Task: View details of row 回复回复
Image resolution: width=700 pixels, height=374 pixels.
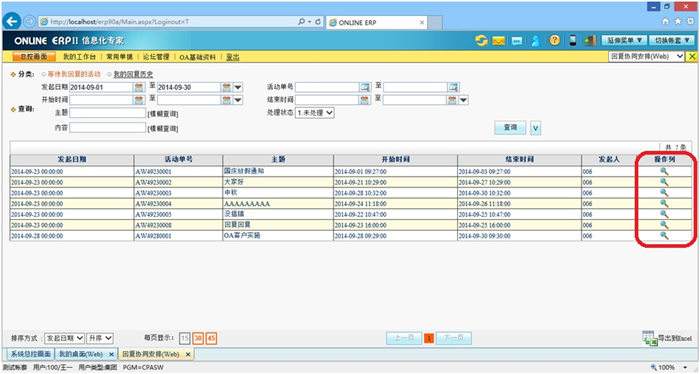Action: pyautogui.click(x=664, y=225)
